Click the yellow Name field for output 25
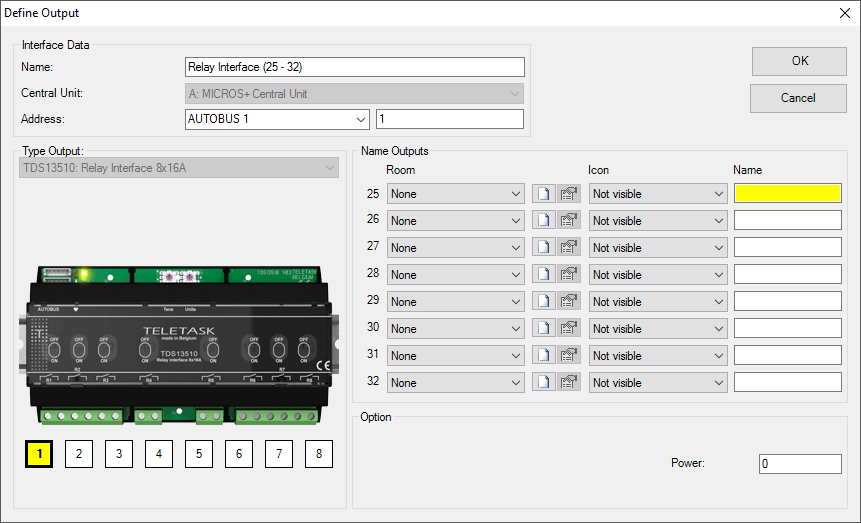The image size is (861, 523). [787, 194]
